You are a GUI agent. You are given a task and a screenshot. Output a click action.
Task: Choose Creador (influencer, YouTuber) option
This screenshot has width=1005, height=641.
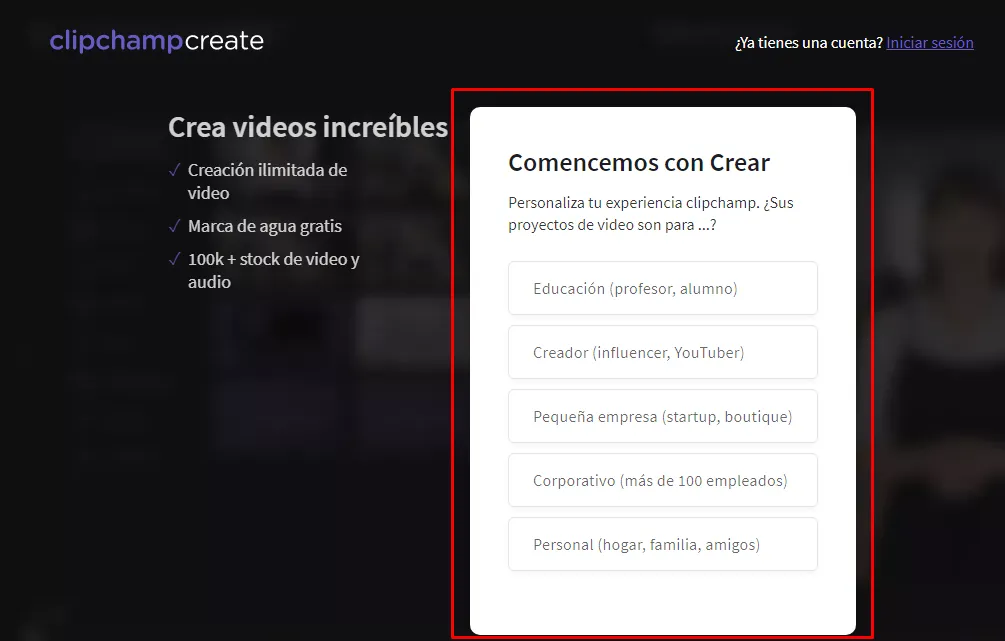(663, 353)
